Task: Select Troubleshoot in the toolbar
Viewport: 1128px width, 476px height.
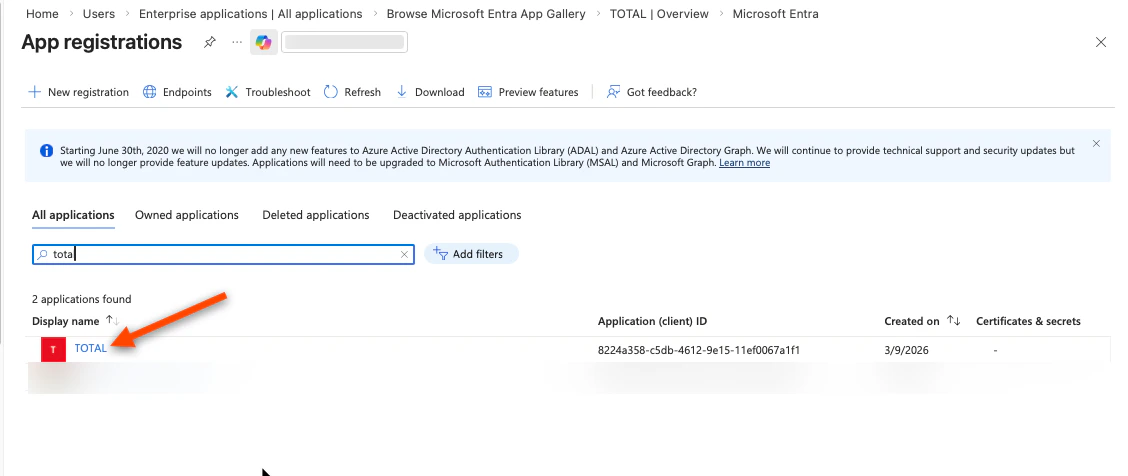Action: (268, 92)
